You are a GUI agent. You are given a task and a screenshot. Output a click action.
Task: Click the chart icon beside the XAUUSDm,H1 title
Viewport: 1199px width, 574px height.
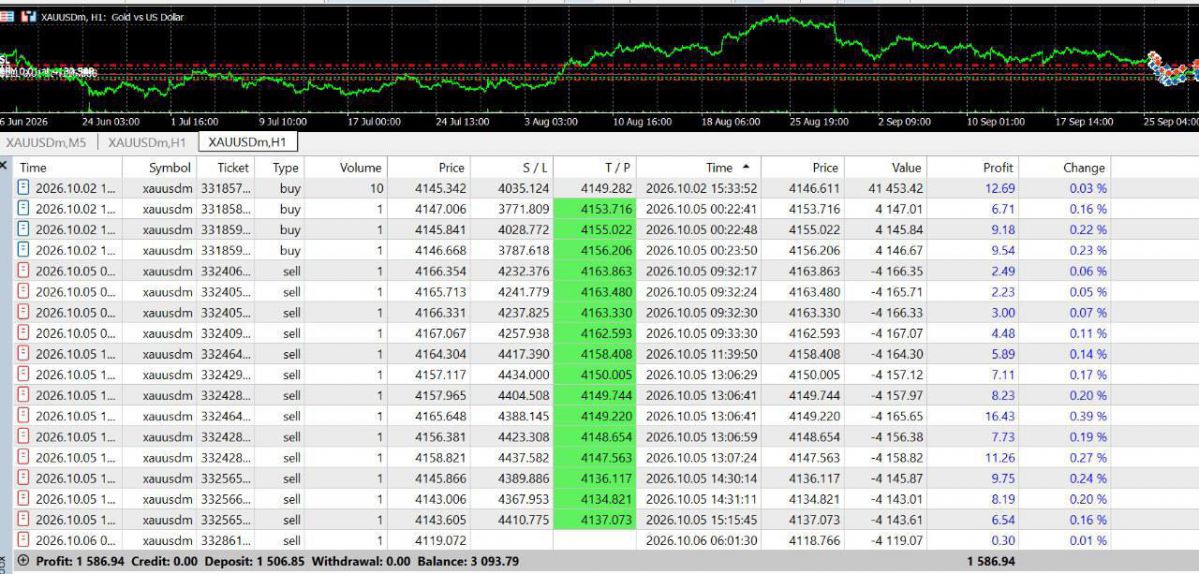[29, 16]
